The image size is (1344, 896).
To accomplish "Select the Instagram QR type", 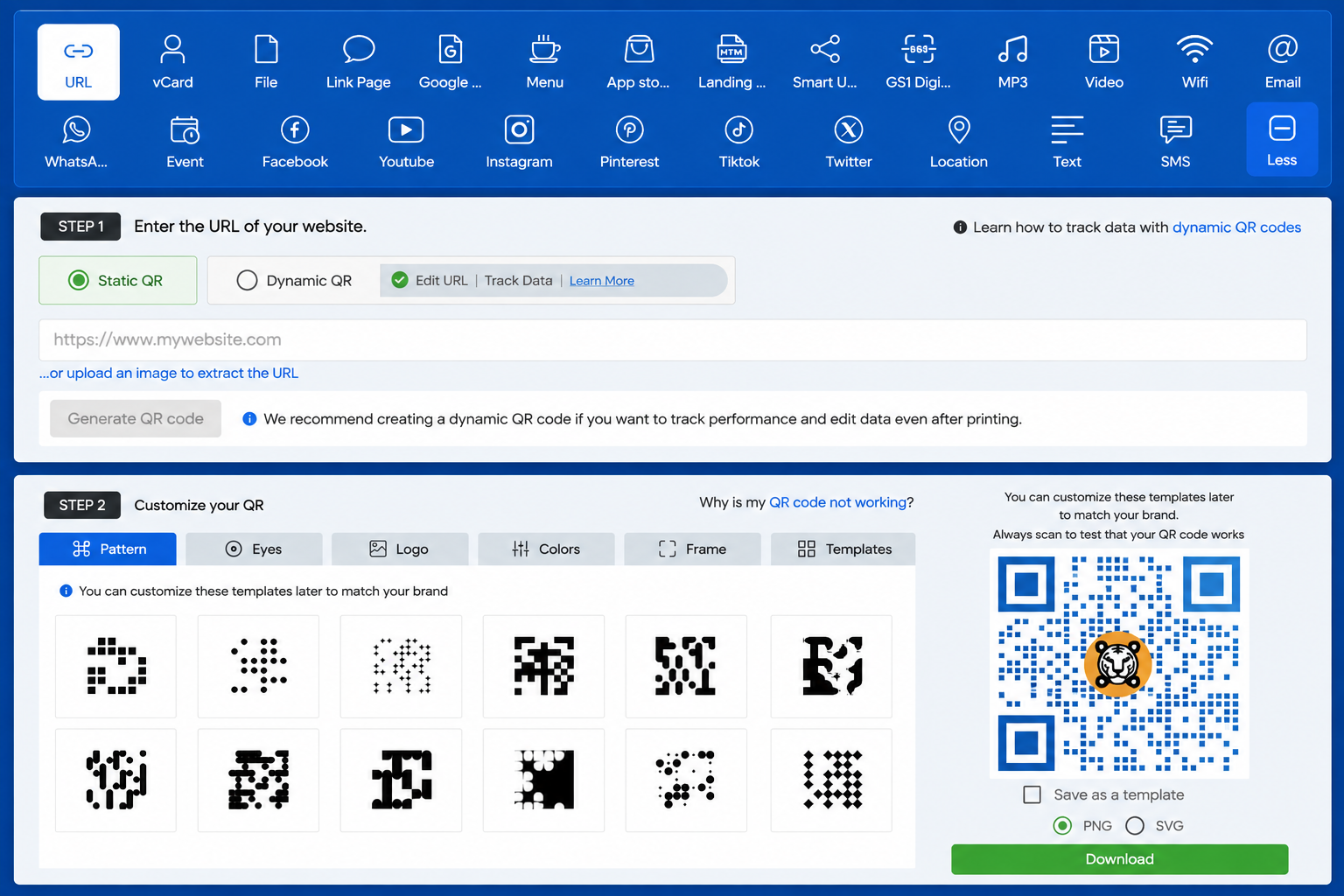I will (519, 142).
